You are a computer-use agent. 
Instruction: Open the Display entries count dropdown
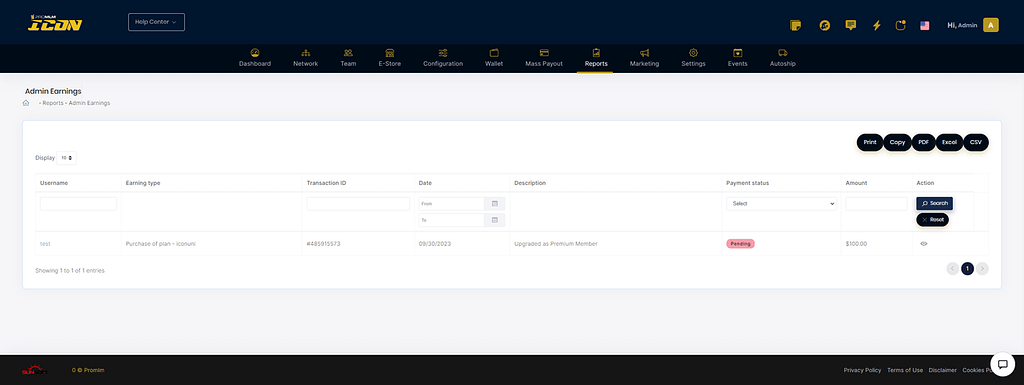(67, 158)
